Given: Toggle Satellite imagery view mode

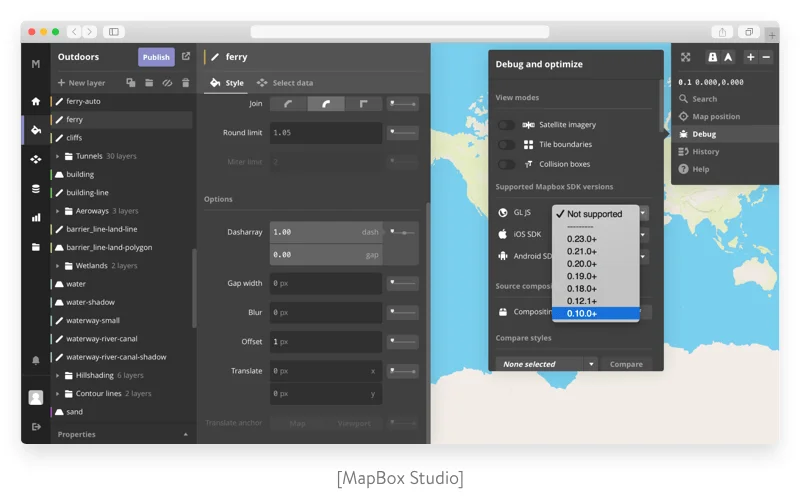Looking at the screenshot, I should pyautogui.click(x=507, y=125).
